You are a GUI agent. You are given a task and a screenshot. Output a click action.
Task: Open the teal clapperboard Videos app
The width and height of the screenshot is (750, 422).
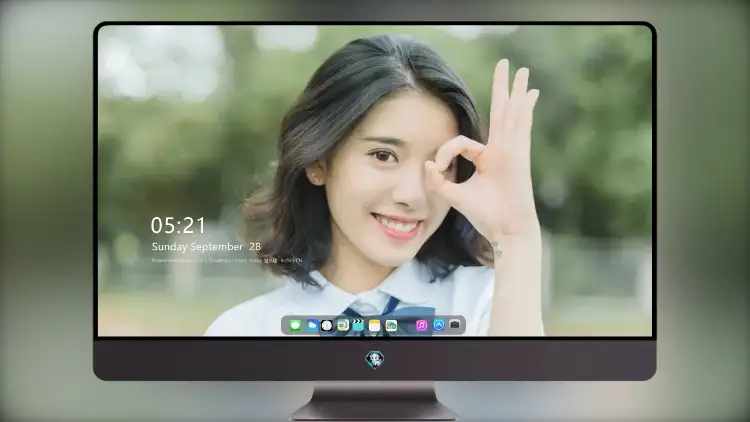358,326
